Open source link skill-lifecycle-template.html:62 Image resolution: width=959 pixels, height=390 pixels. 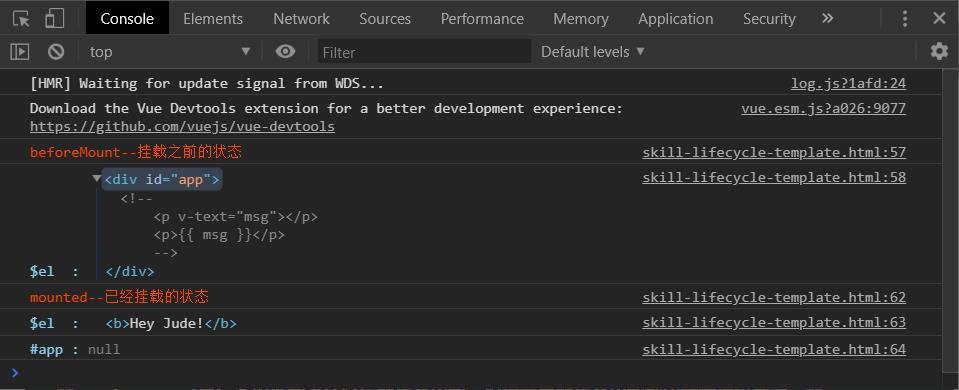(x=774, y=297)
